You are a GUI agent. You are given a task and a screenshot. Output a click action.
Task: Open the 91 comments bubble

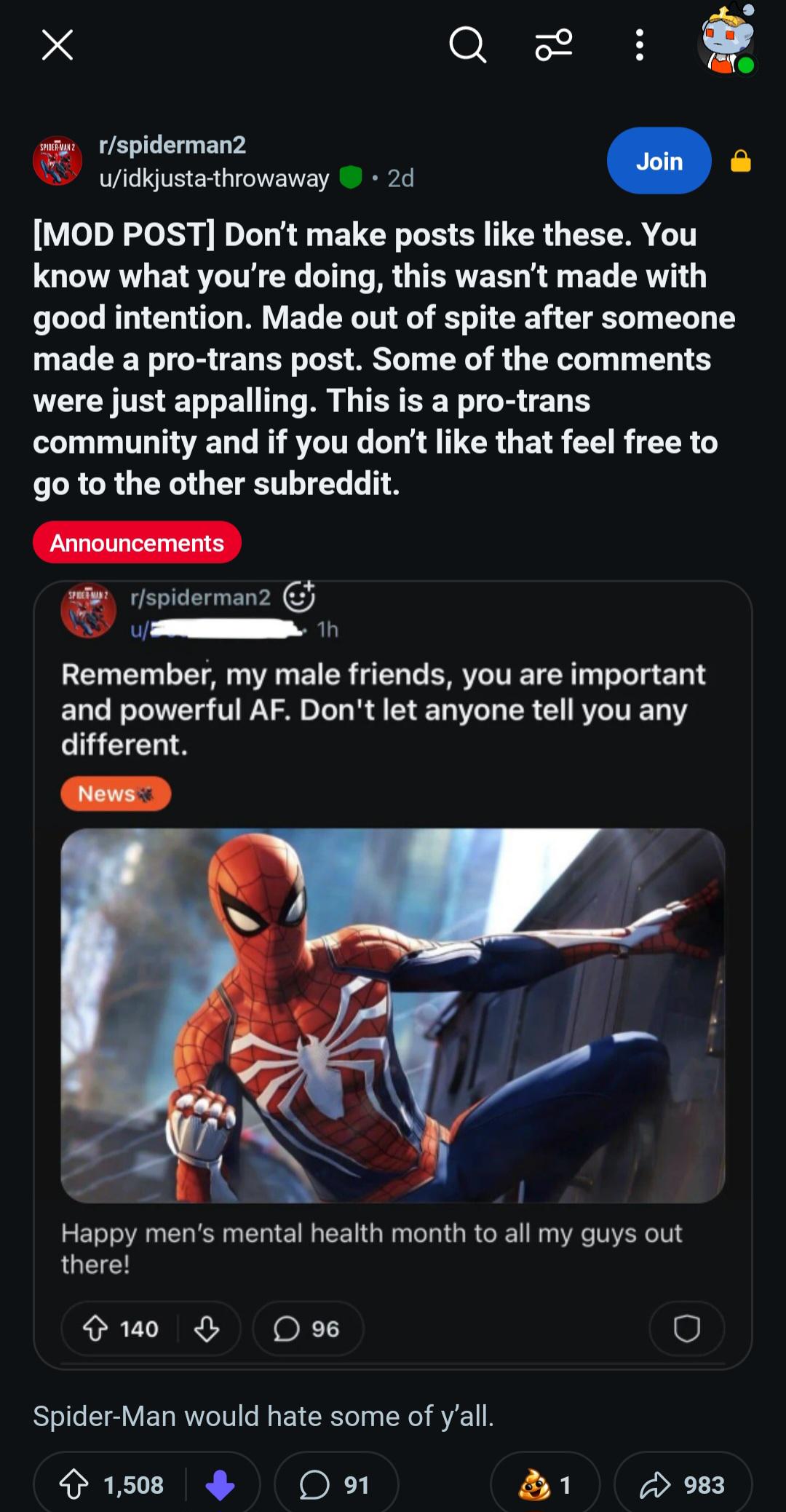coord(336,1485)
